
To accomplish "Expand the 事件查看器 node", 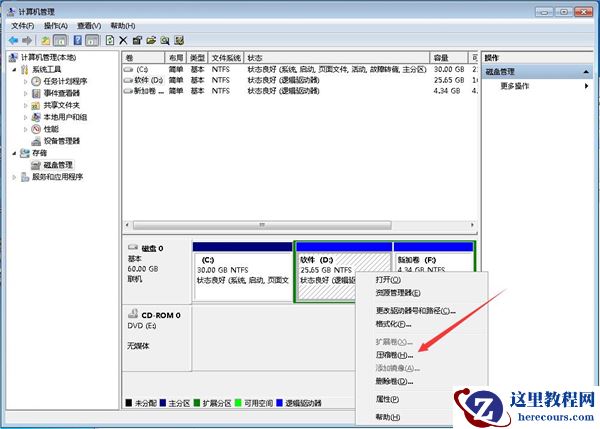I will [x=26, y=93].
